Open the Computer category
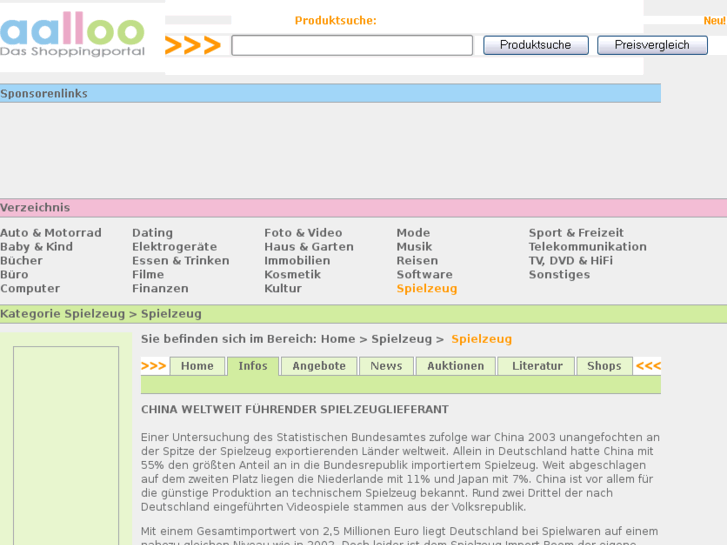The width and height of the screenshot is (727, 545). [x=30, y=289]
